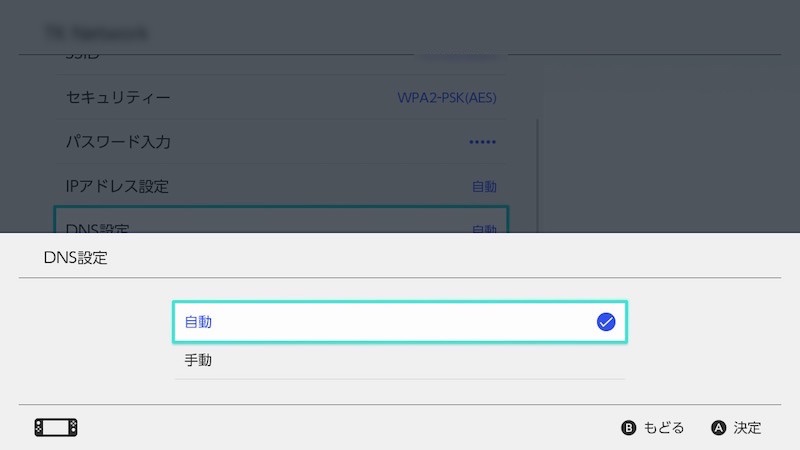Click the masked password dots
The image size is (800, 450).
pyautogui.click(x=483, y=142)
